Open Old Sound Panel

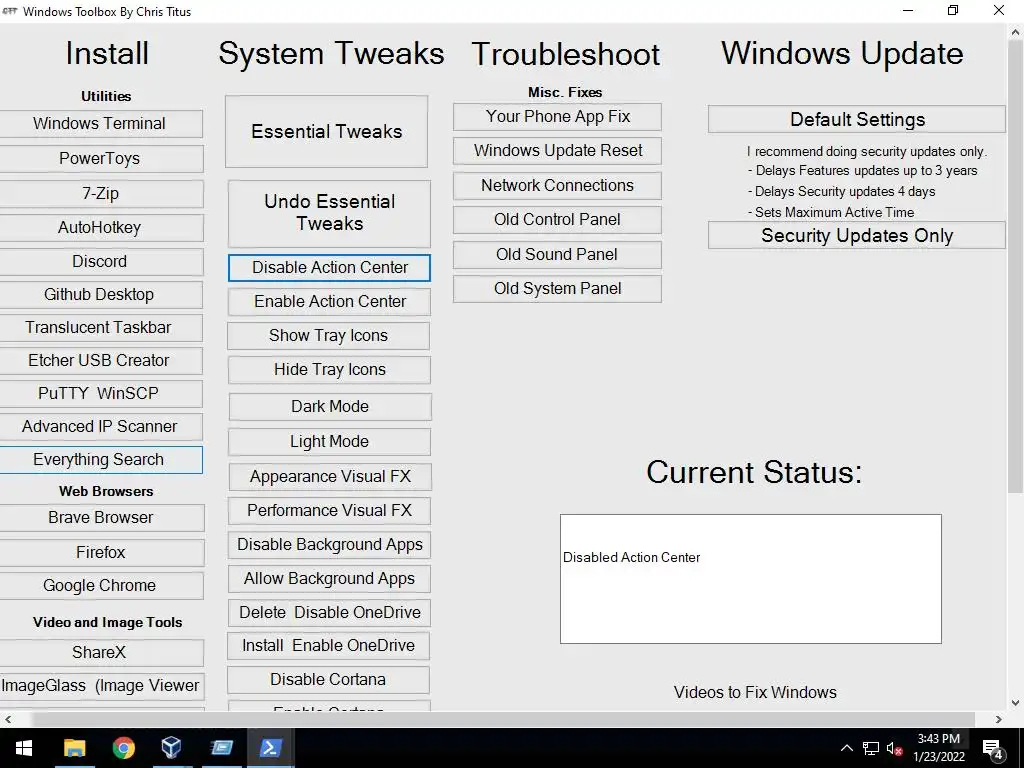(x=557, y=255)
